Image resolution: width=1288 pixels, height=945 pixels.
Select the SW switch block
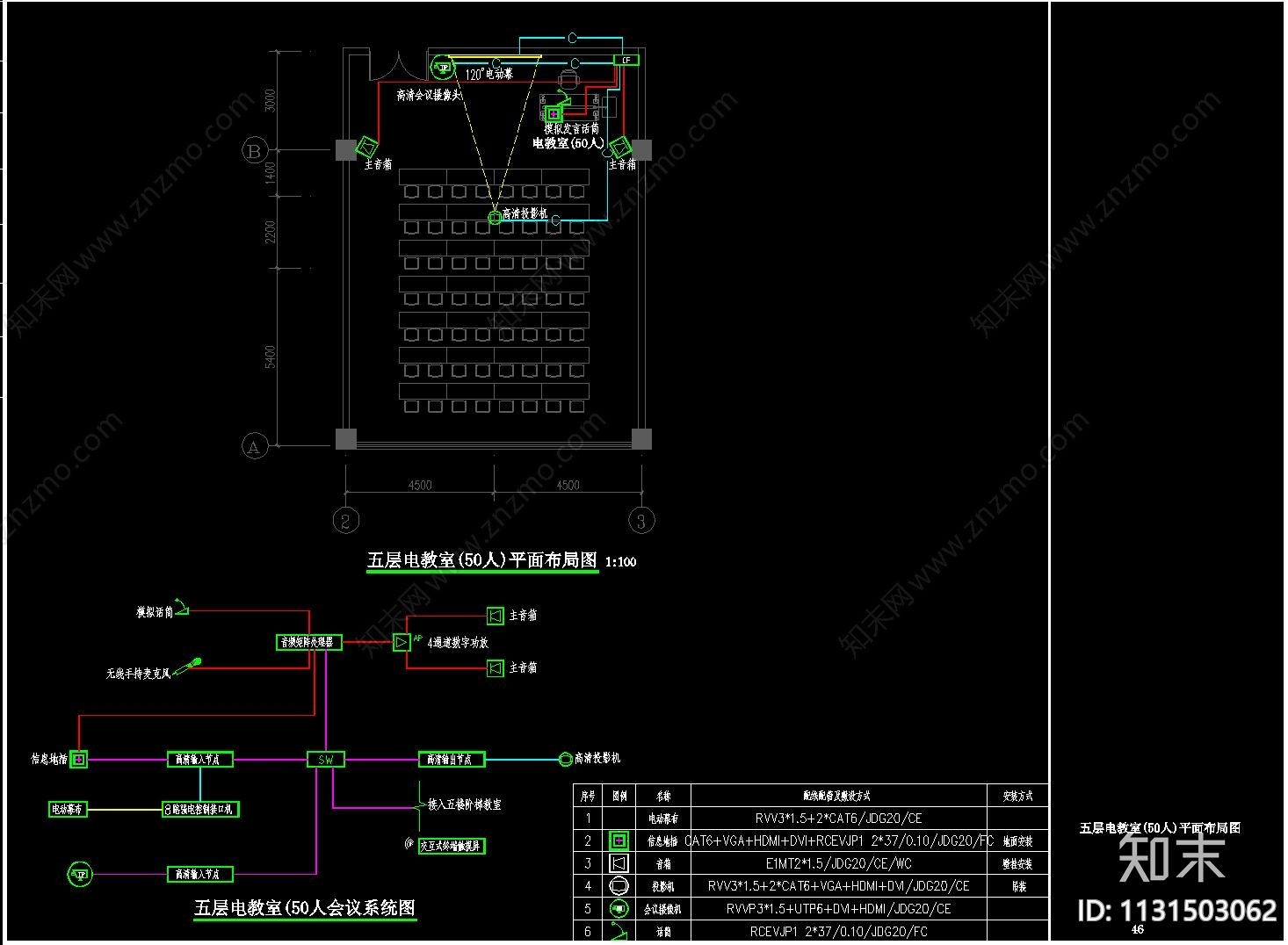tap(326, 760)
